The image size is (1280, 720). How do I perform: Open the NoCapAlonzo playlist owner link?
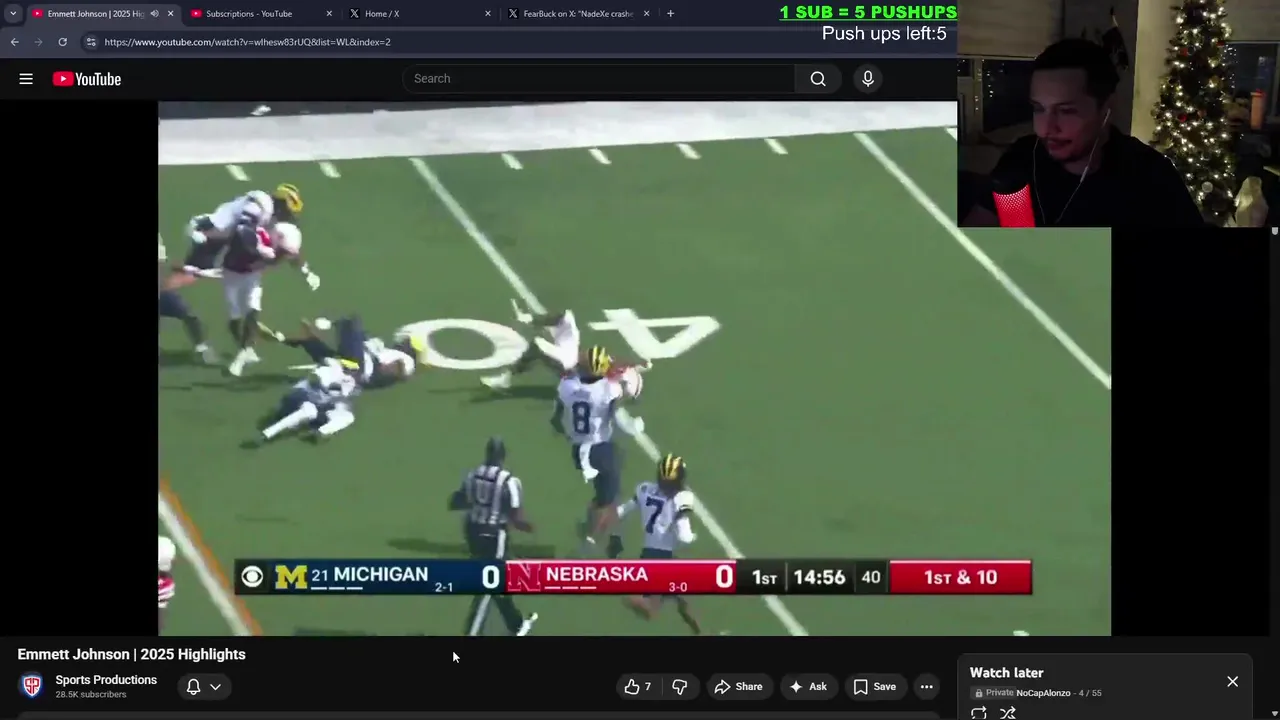click(x=1043, y=693)
